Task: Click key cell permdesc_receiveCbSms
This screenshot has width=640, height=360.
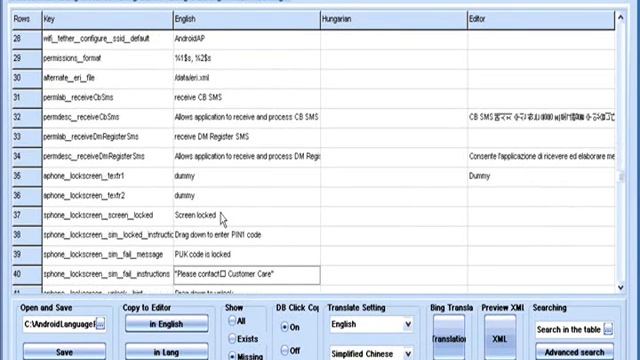Action: pyautogui.click(x=108, y=117)
